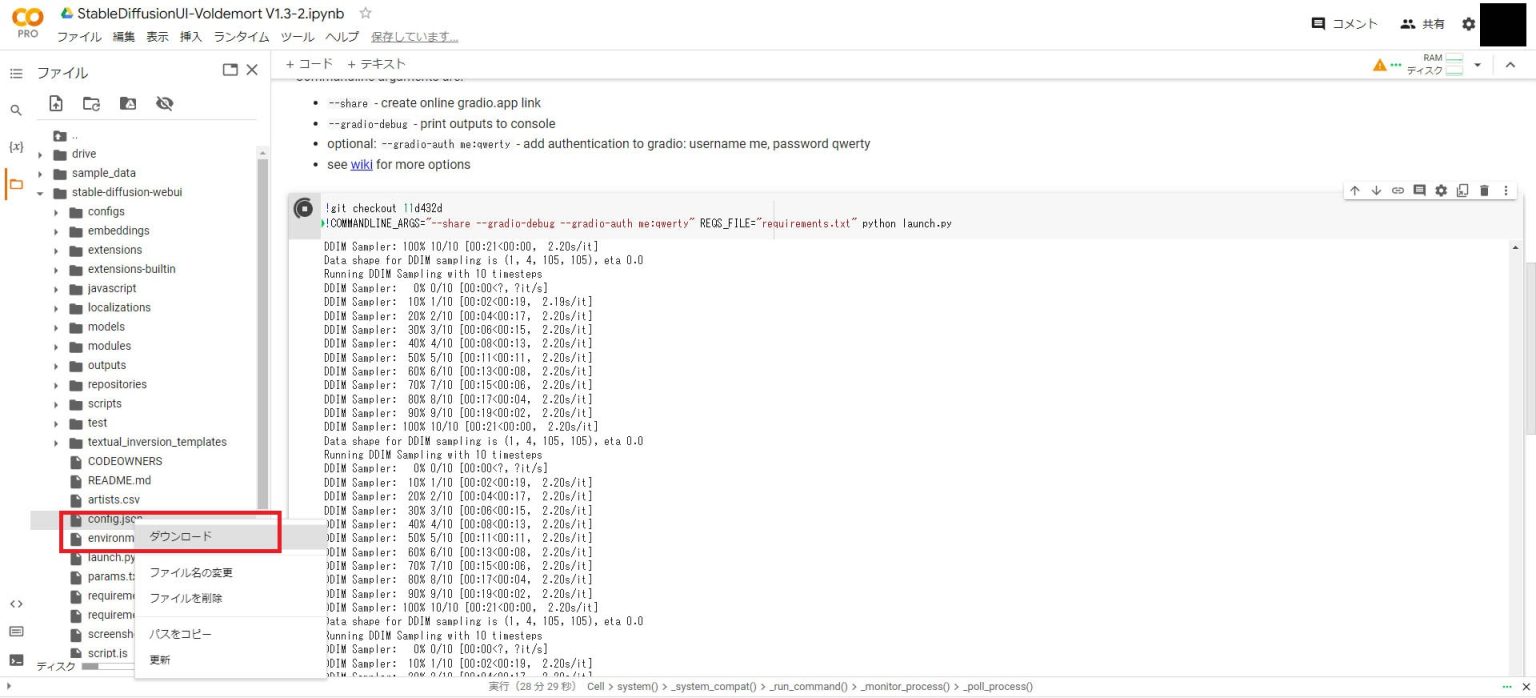
Task: Open cell settings with the gear icon
Action: click(1441, 190)
